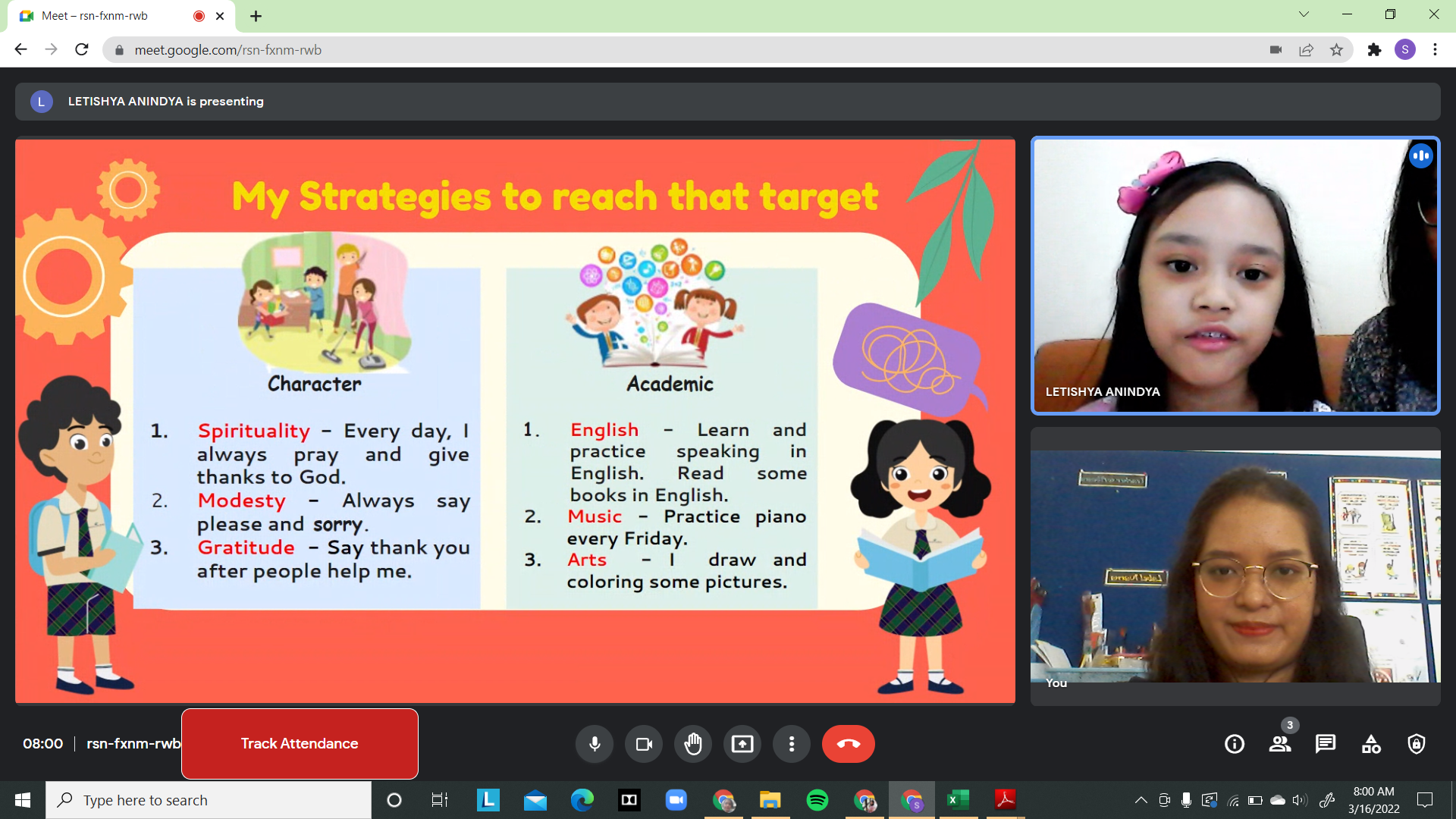1456x819 pixels.
Task: Show hidden system tray icons
Action: click(x=1141, y=800)
